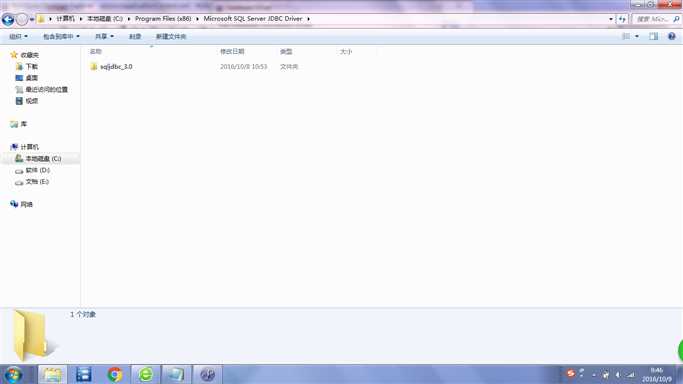
Task: Expand arrow after Microsoft SQL Server JDBC Driver
Action: (x=308, y=19)
